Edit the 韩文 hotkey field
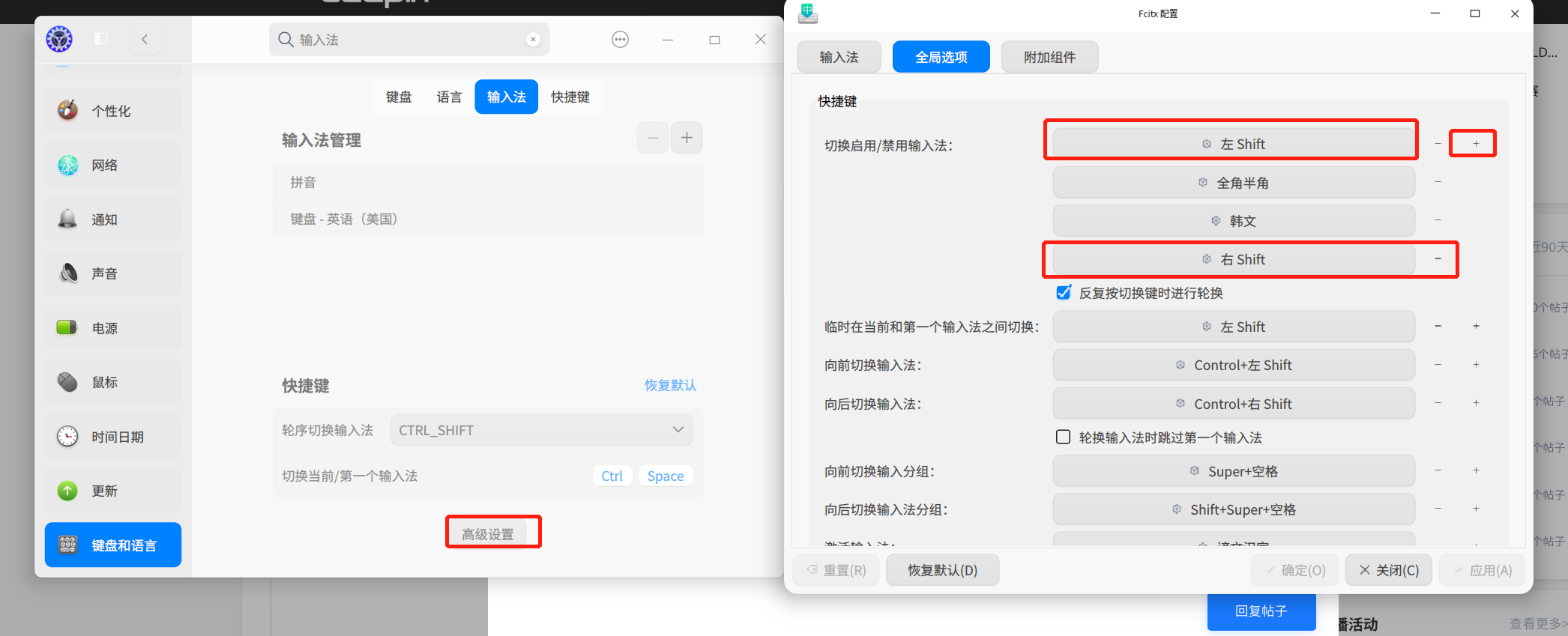Viewport: 1568px width, 636px height. (x=1234, y=221)
